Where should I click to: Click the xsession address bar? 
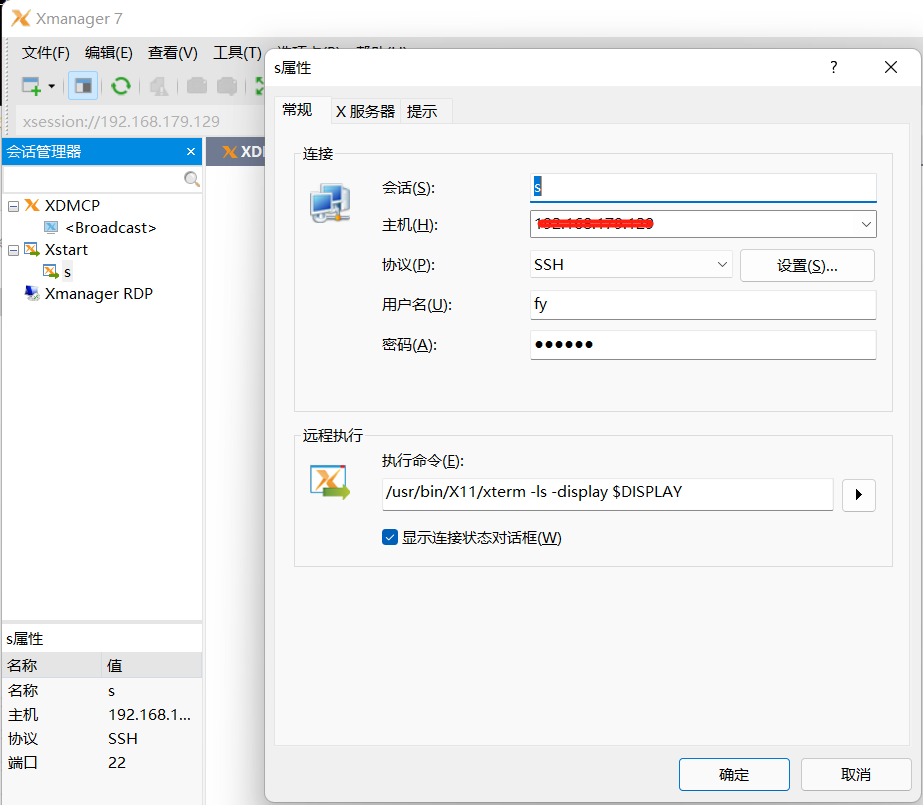point(139,121)
